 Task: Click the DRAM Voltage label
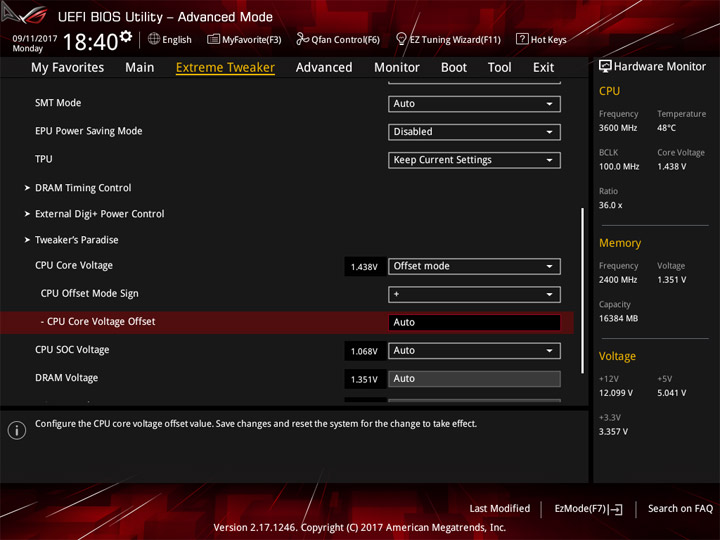tap(67, 378)
